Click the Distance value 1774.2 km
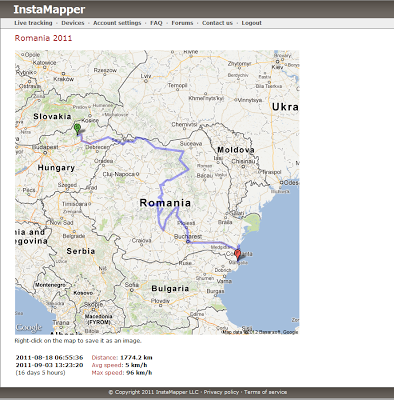 [x=136, y=357]
